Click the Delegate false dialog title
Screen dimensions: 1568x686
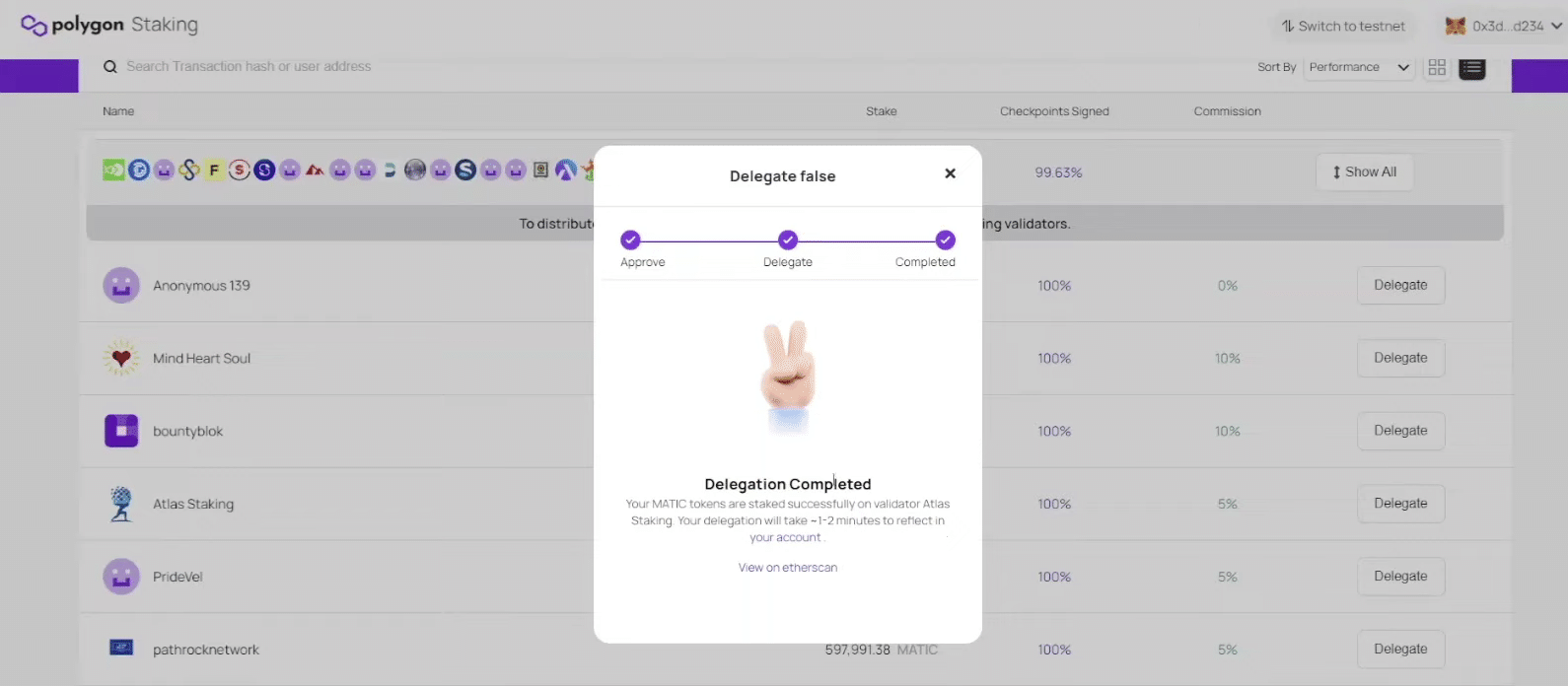782,176
